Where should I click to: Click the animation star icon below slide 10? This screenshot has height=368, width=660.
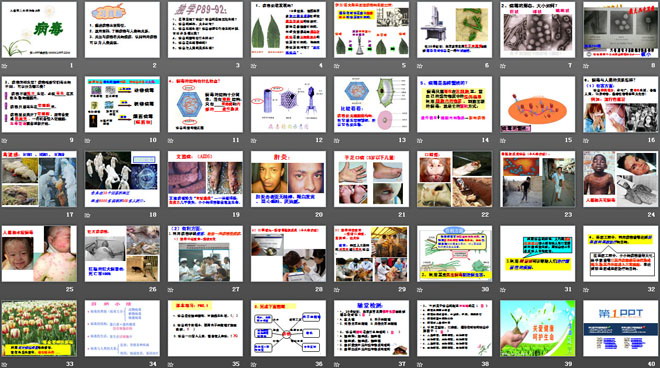point(87,141)
